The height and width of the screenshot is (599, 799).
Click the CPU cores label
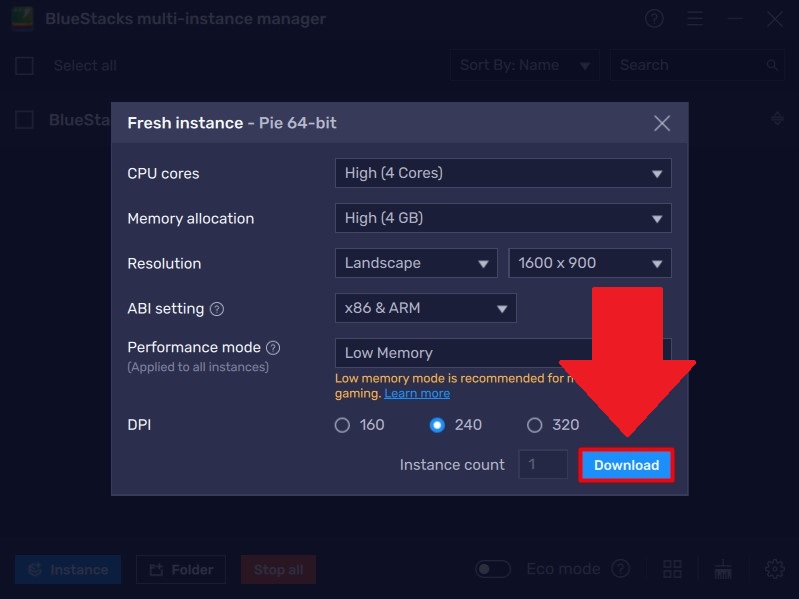click(163, 174)
